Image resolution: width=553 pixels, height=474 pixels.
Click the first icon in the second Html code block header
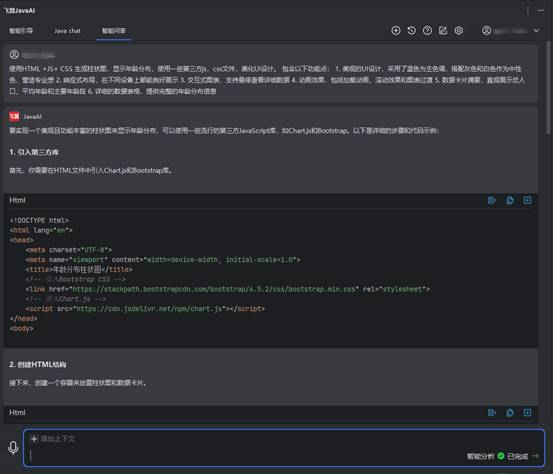point(492,413)
